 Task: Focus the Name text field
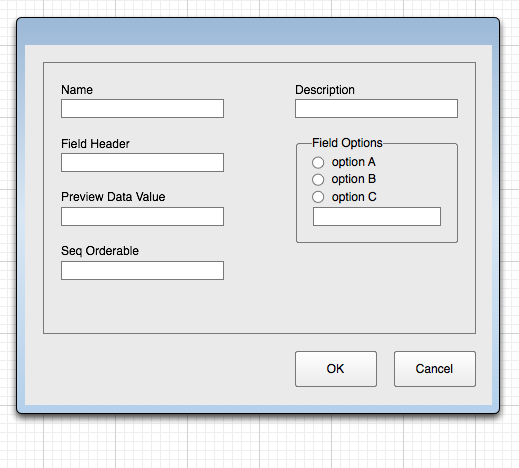(142, 108)
